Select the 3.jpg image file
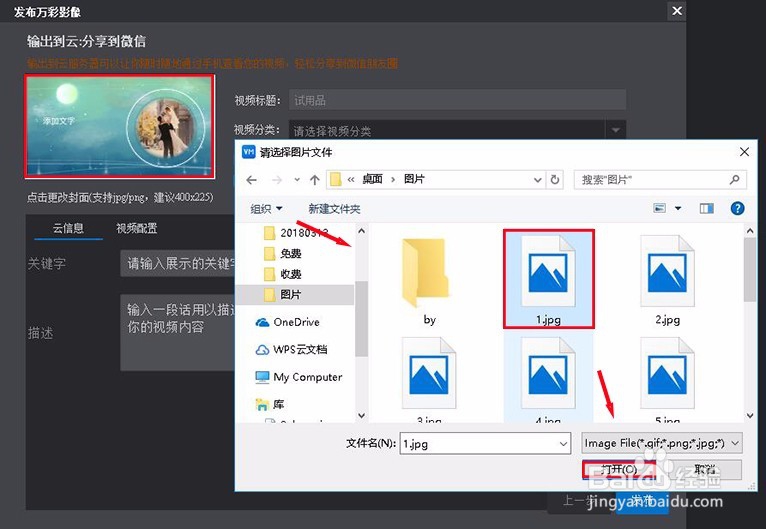 tap(429, 380)
